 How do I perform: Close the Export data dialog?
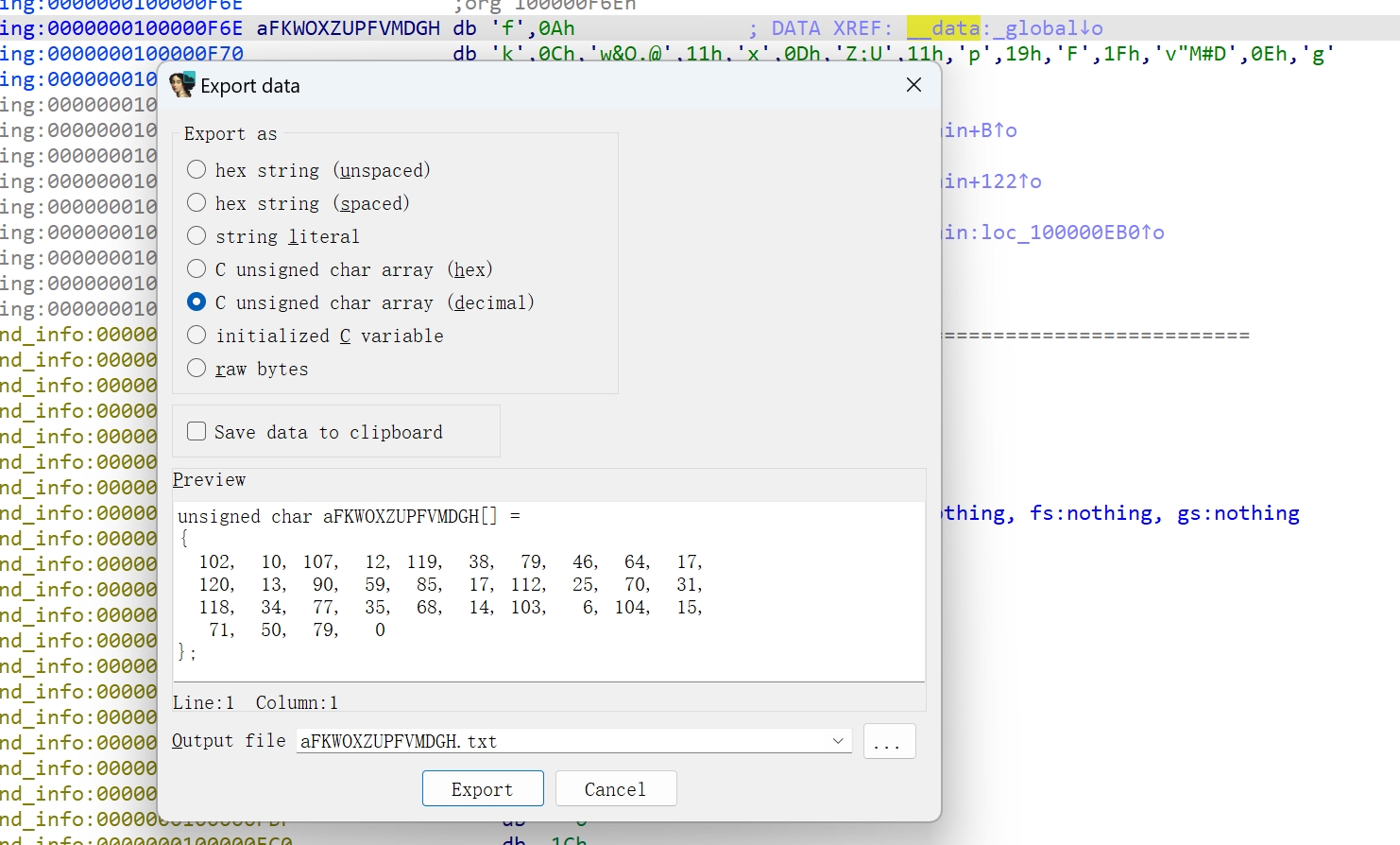coord(913,85)
